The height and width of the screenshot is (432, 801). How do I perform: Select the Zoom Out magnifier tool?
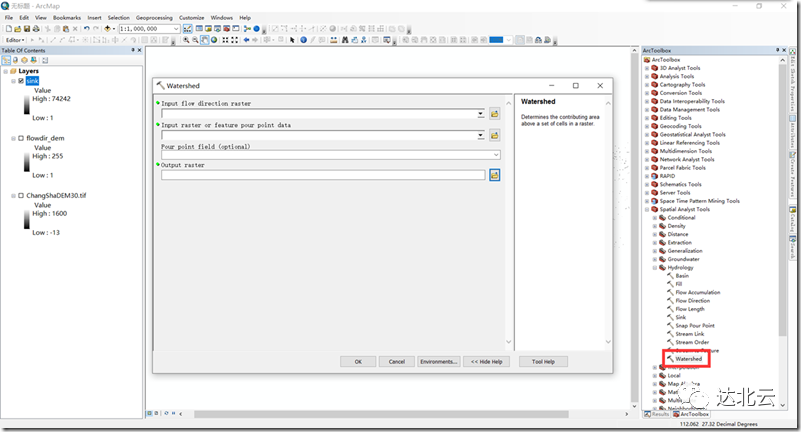[195, 40]
